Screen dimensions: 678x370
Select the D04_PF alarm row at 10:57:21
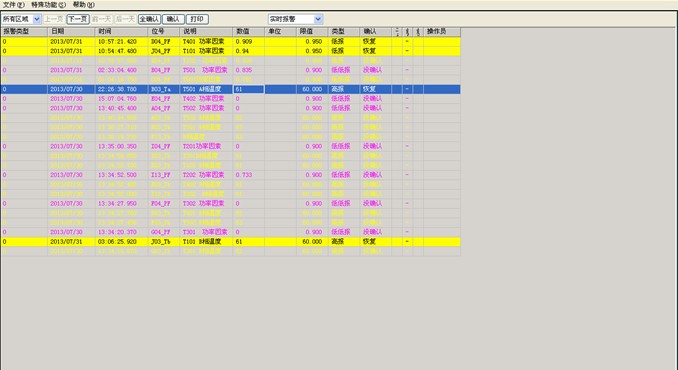(230, 41)
